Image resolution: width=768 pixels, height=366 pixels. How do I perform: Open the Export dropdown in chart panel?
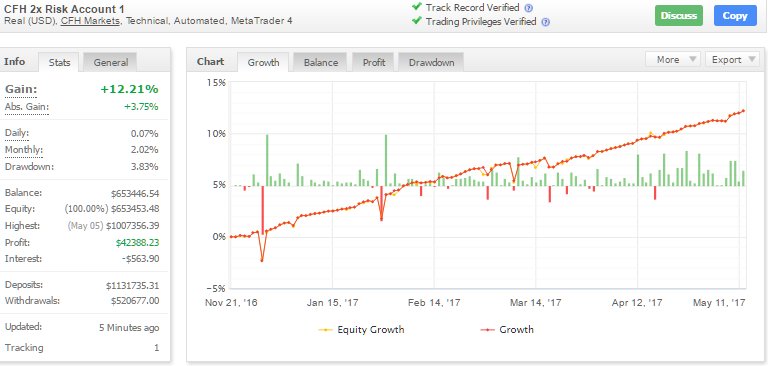tap(733, 60)
